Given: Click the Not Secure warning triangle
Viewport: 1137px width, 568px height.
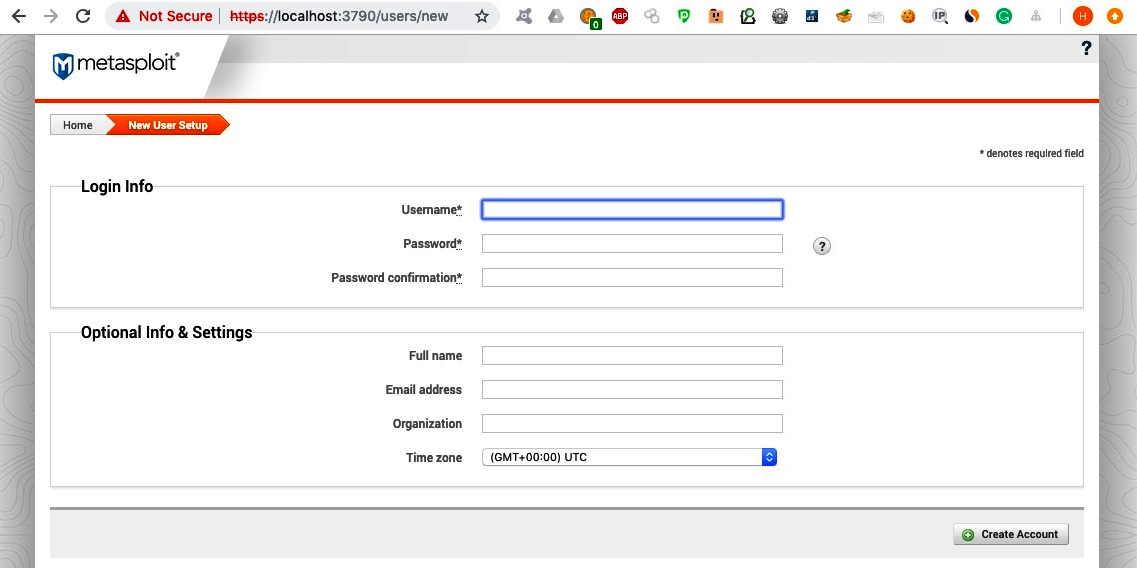Looking at the screenshot, I should click(123, 16).
